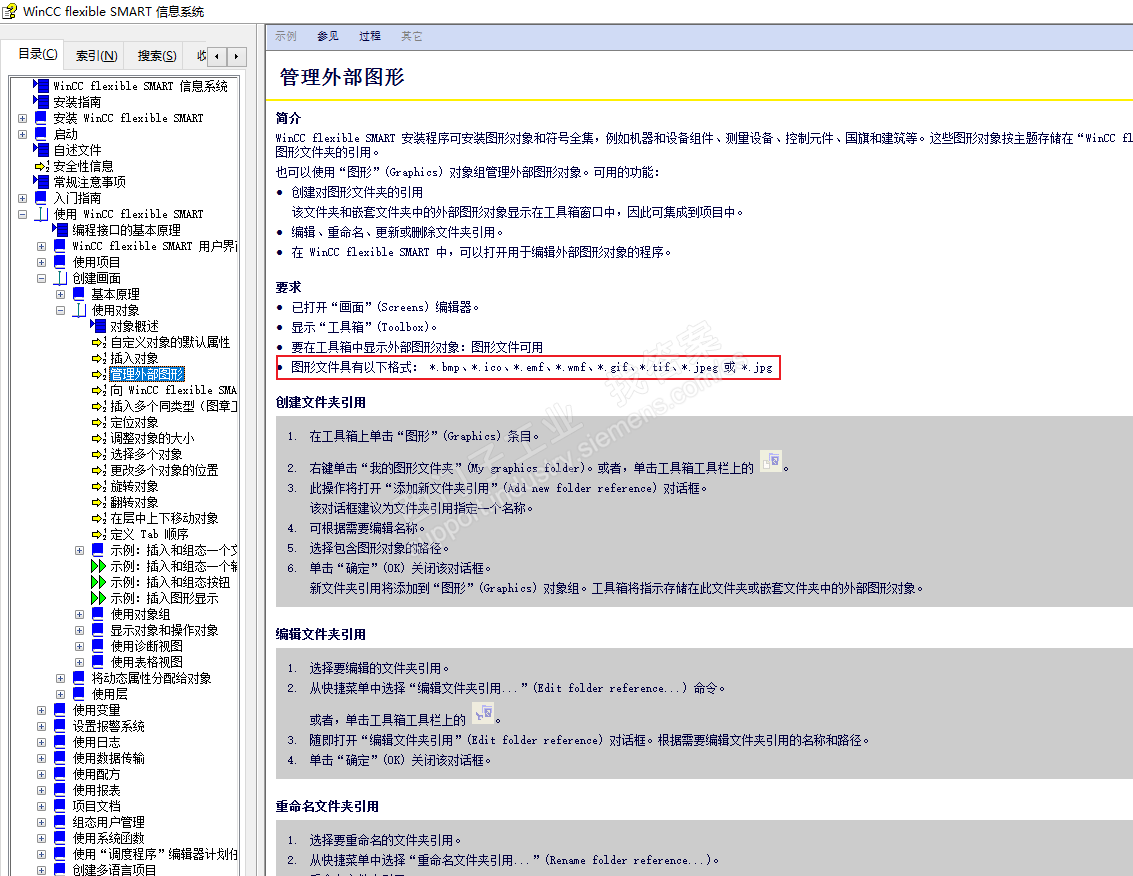Expand the 使用项目 tree node

(41, 262)
